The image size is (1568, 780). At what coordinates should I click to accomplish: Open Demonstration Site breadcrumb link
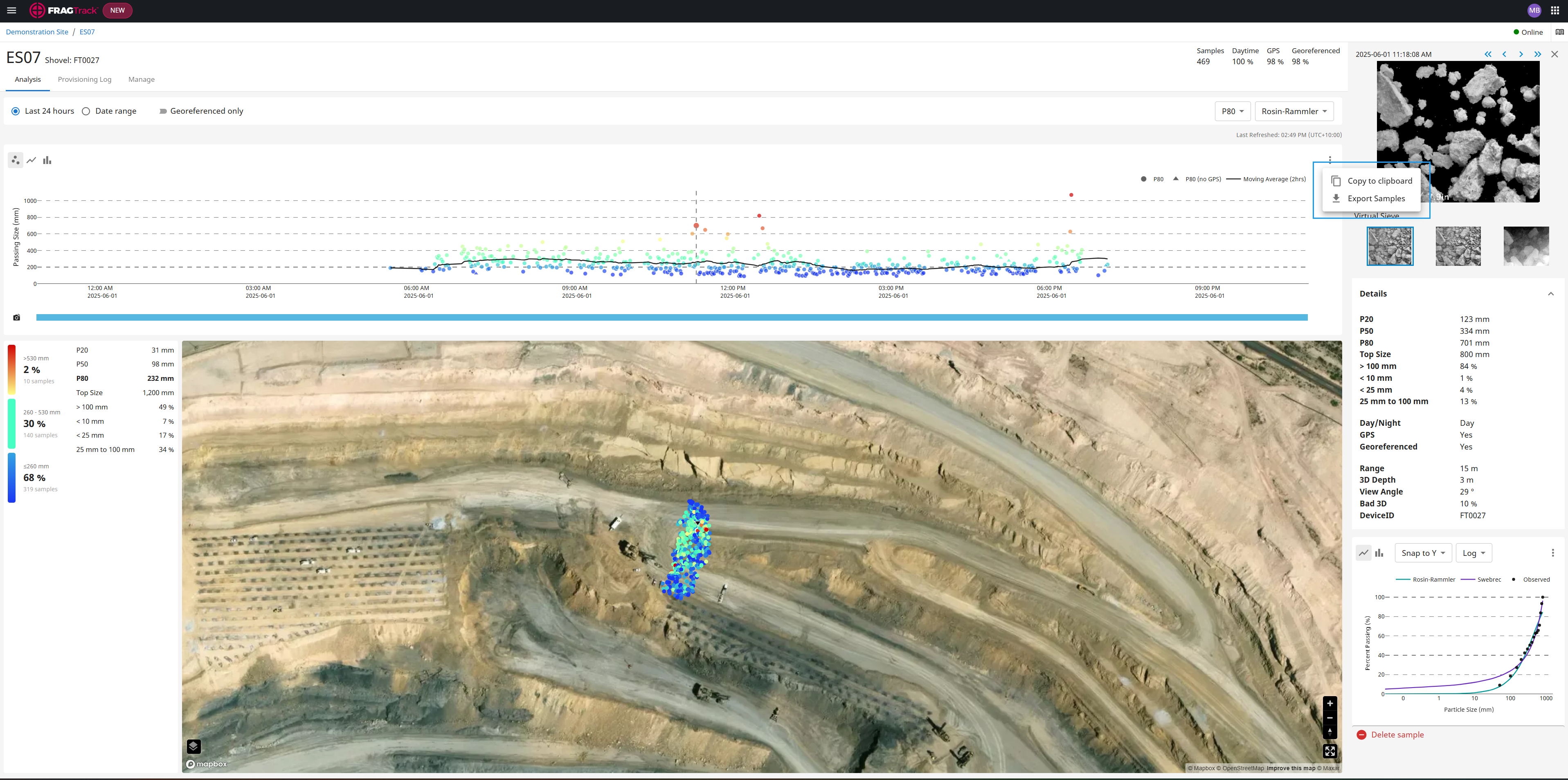point(37,32)
